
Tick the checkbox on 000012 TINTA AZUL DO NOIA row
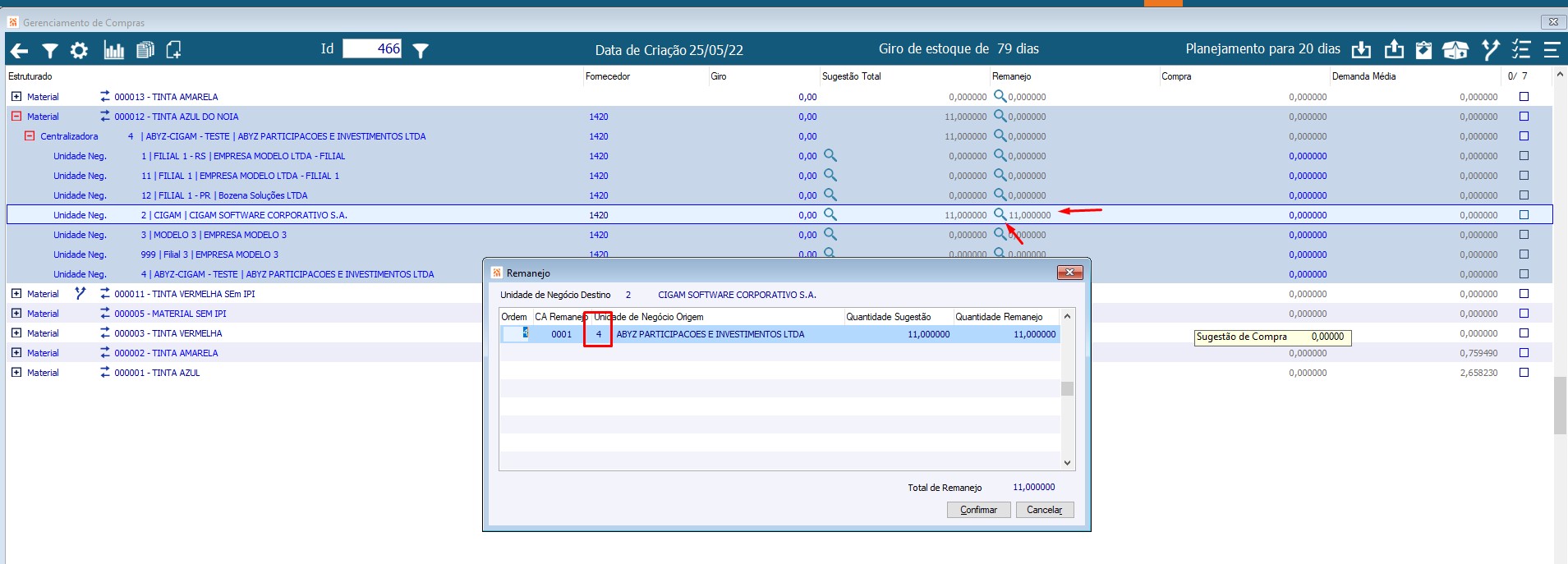1524,117
